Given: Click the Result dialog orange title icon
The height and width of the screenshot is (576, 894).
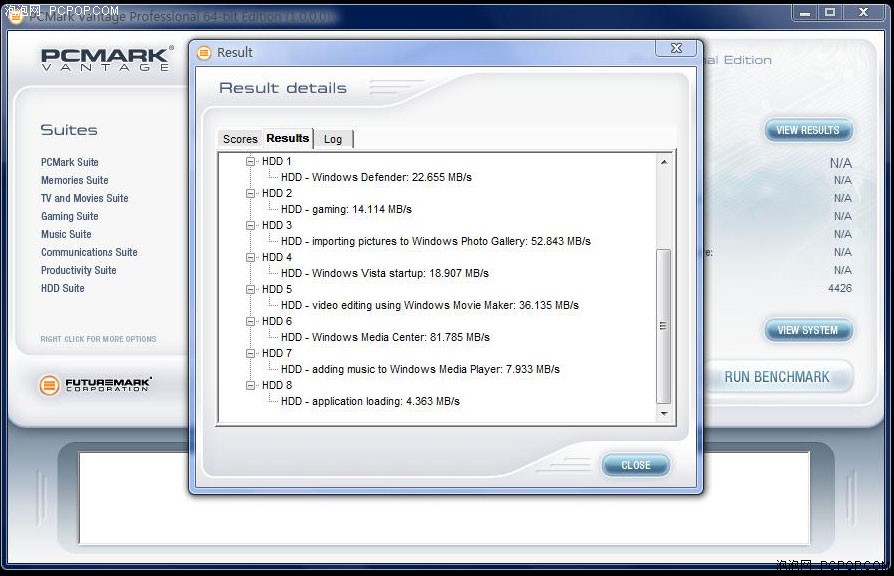Looking at the screenshot, I should click(x=205, y=53).
